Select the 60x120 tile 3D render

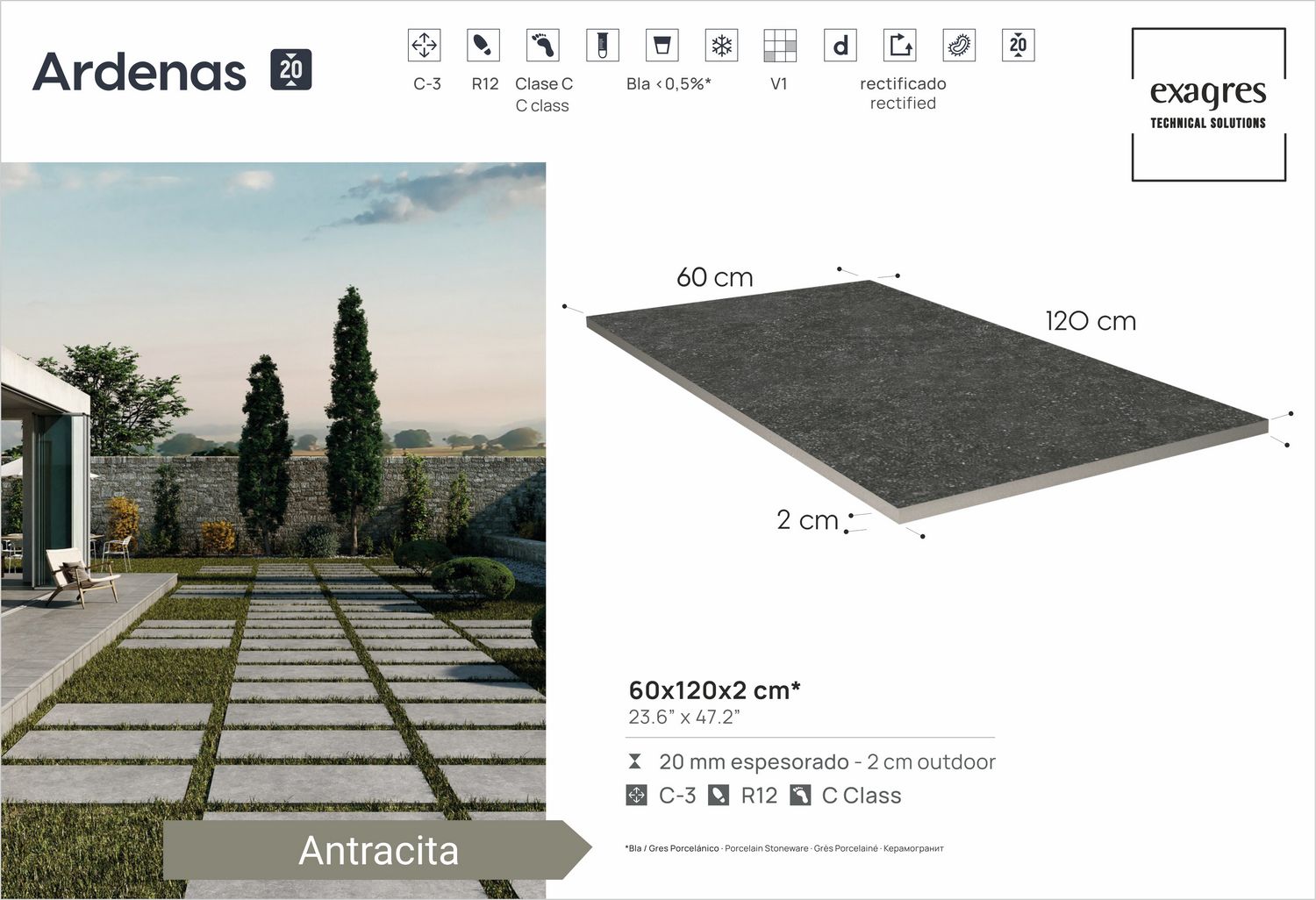[921, 395]
